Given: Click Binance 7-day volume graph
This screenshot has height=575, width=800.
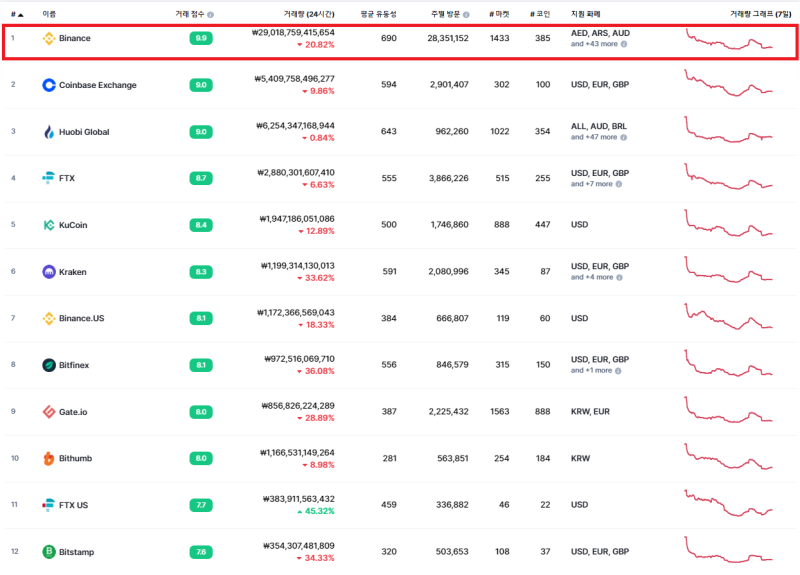Looking at the screenshot, I should [x=729, y=39].
